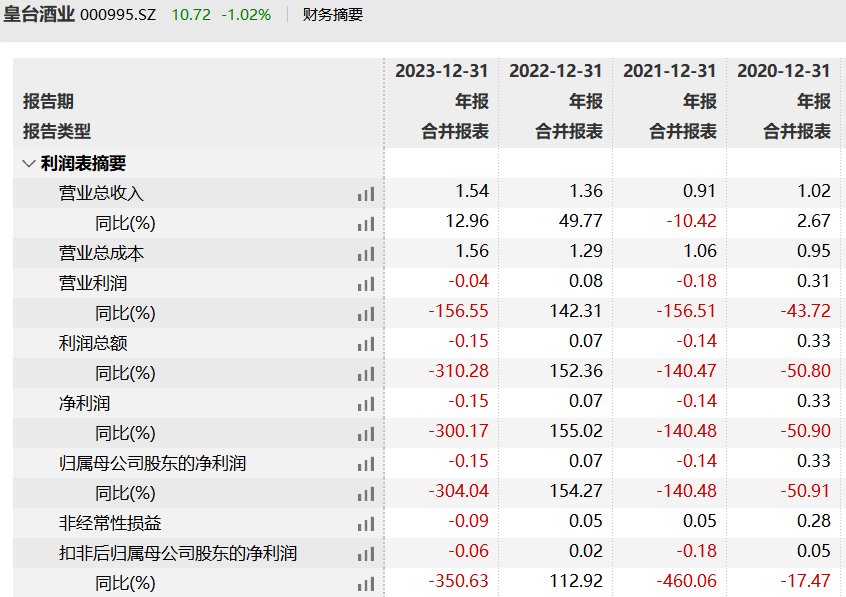Viewport: 846px width, 597px height.
Task: Open chart icon on the standalone 净利润 row
Action: click(x=366, y=404)
